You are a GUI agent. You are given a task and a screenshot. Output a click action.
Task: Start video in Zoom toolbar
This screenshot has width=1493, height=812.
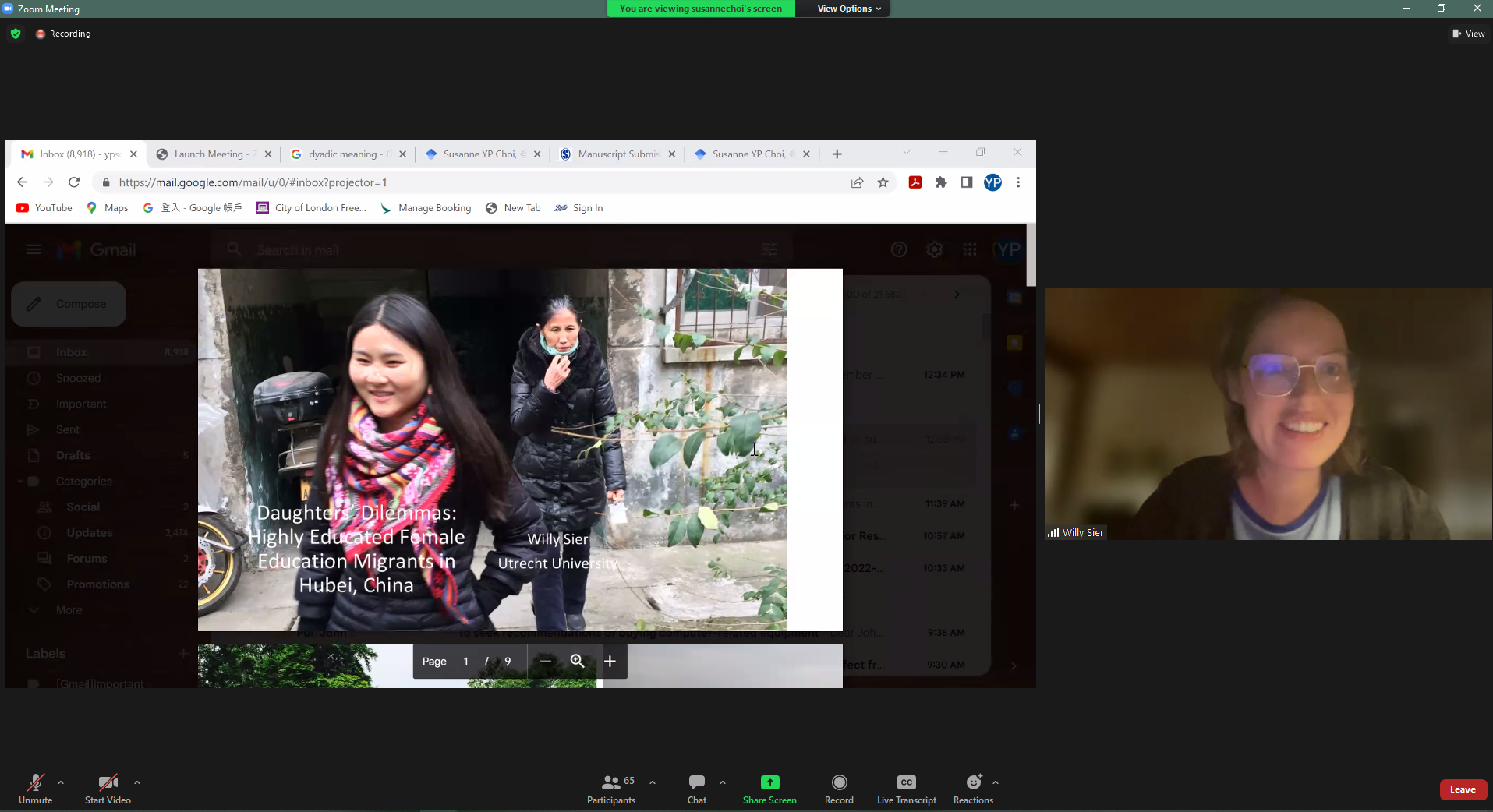[108, 789]
